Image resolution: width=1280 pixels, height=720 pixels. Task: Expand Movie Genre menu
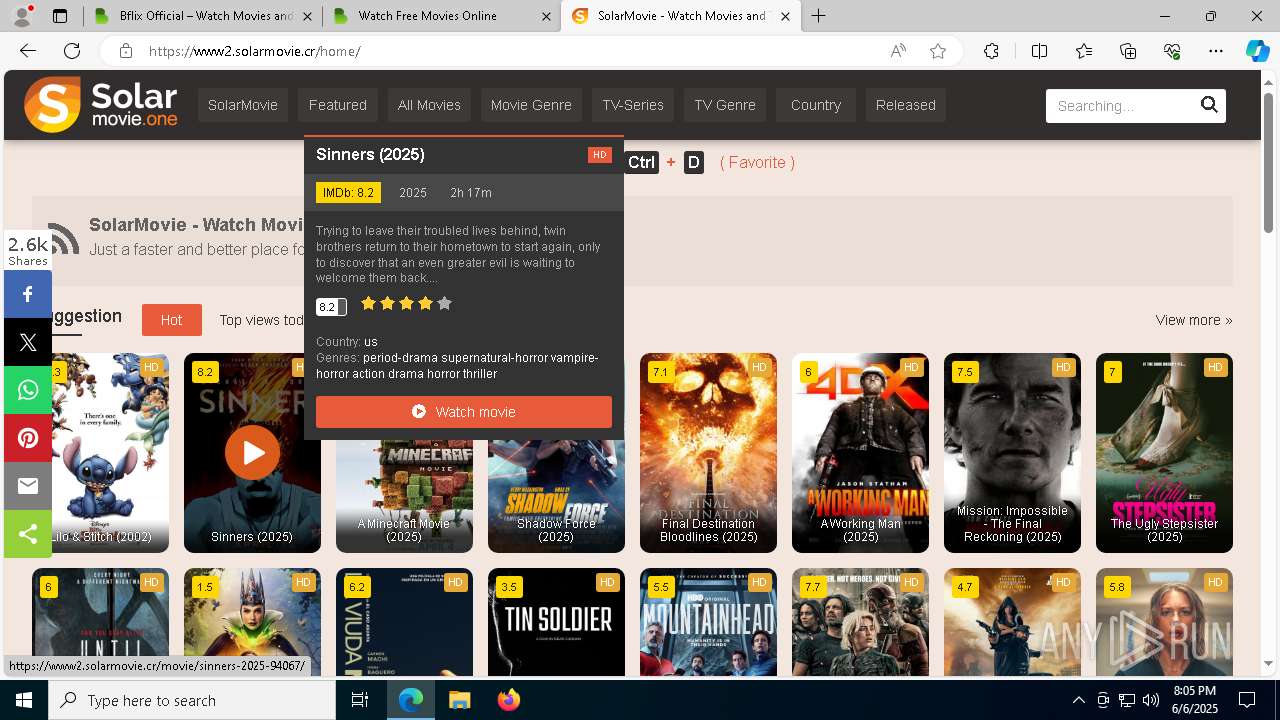coord(531,105)
